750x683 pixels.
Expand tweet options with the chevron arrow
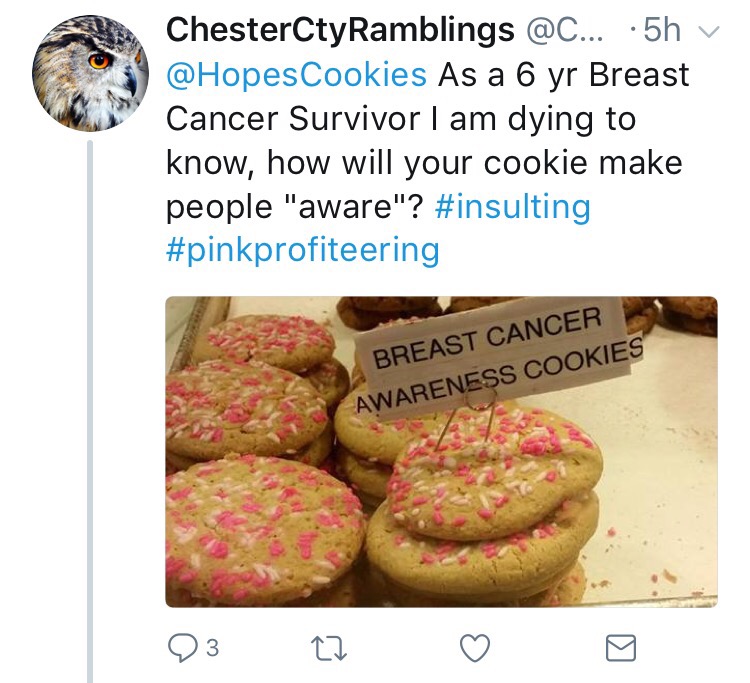click(708, 31)
